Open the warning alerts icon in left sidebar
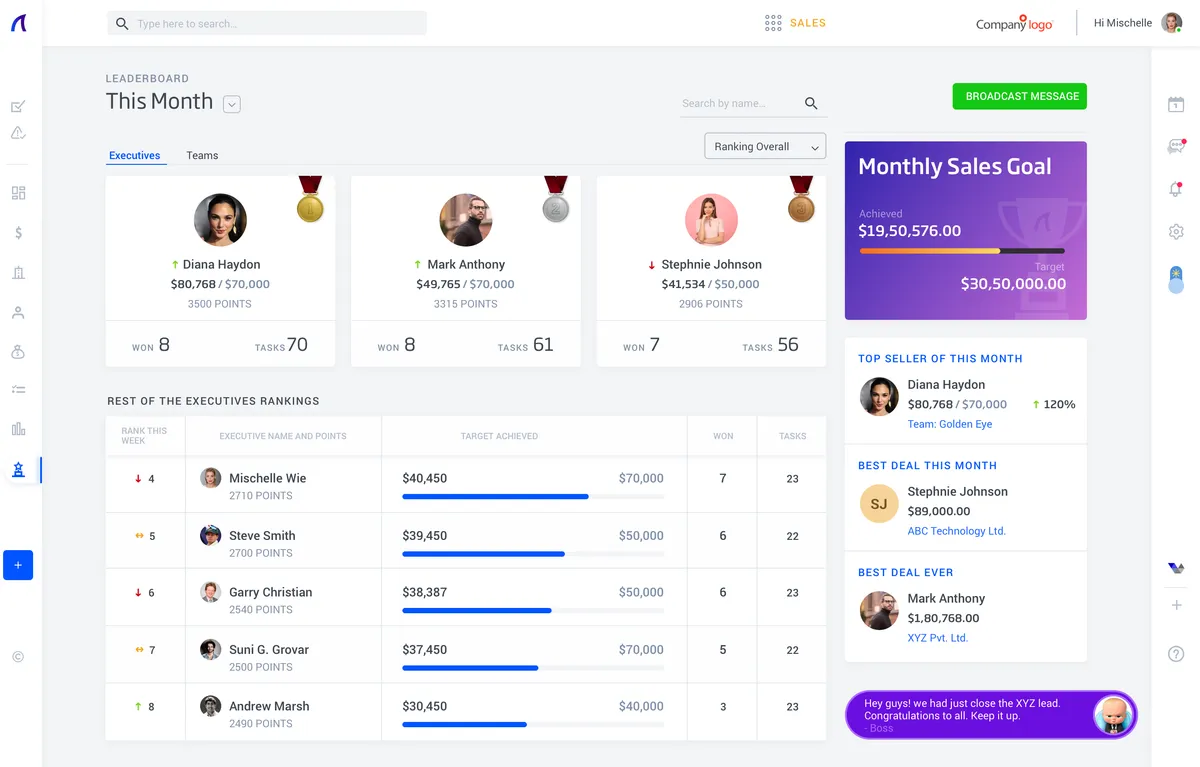1200x767 pixels. pyautogui.click(x=18, y=133)
